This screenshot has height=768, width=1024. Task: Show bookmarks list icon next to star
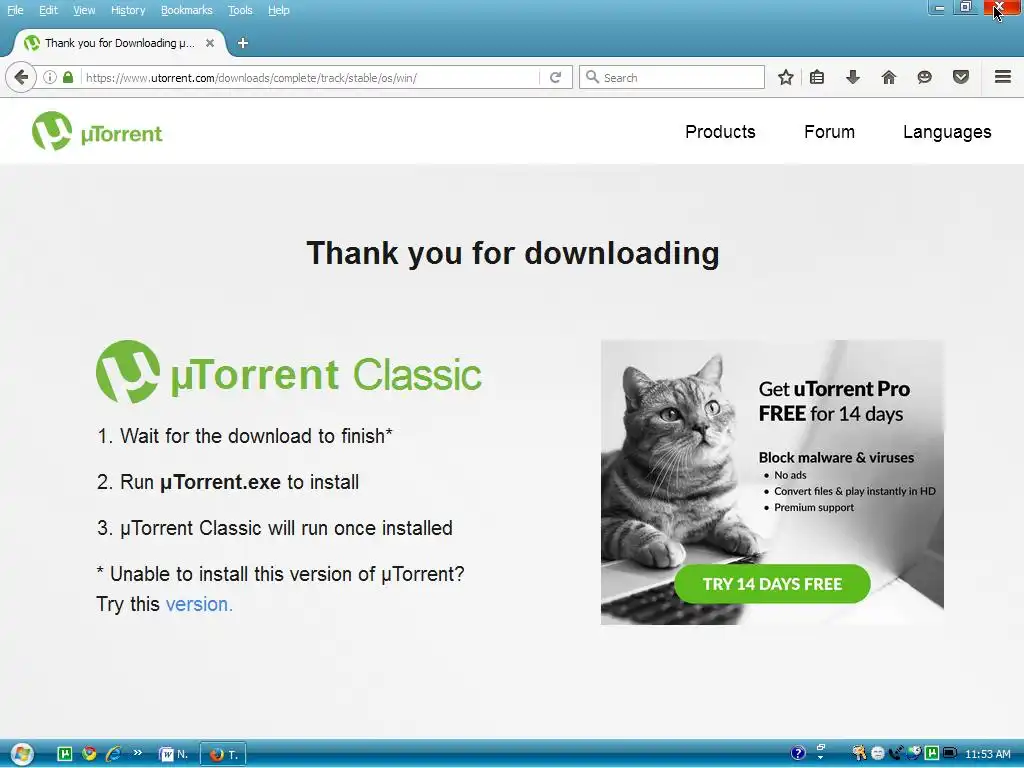pos(817,78)
